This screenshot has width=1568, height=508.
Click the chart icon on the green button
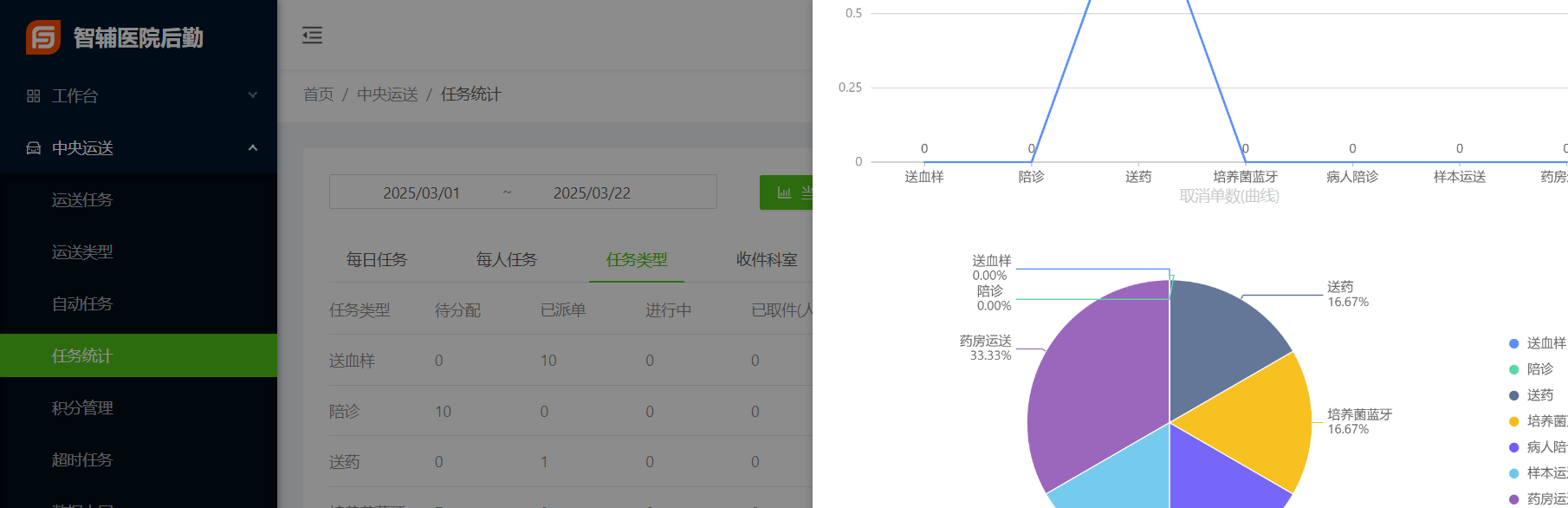(x=784, y=192)
